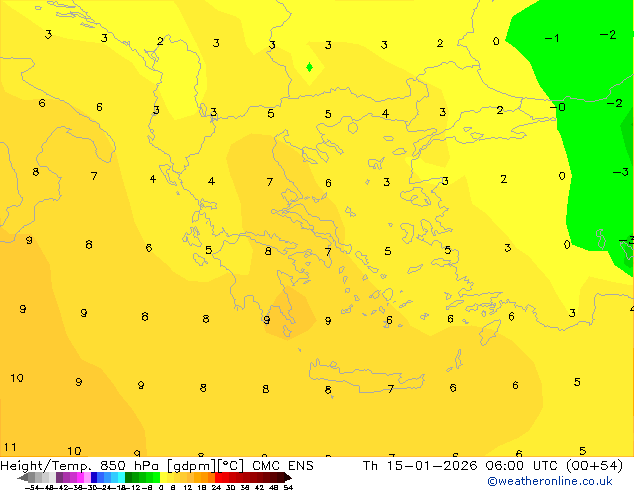Click the "06:00 UTC" time label
The height and width of the screenshot is (490, 634).
point(522,466)
